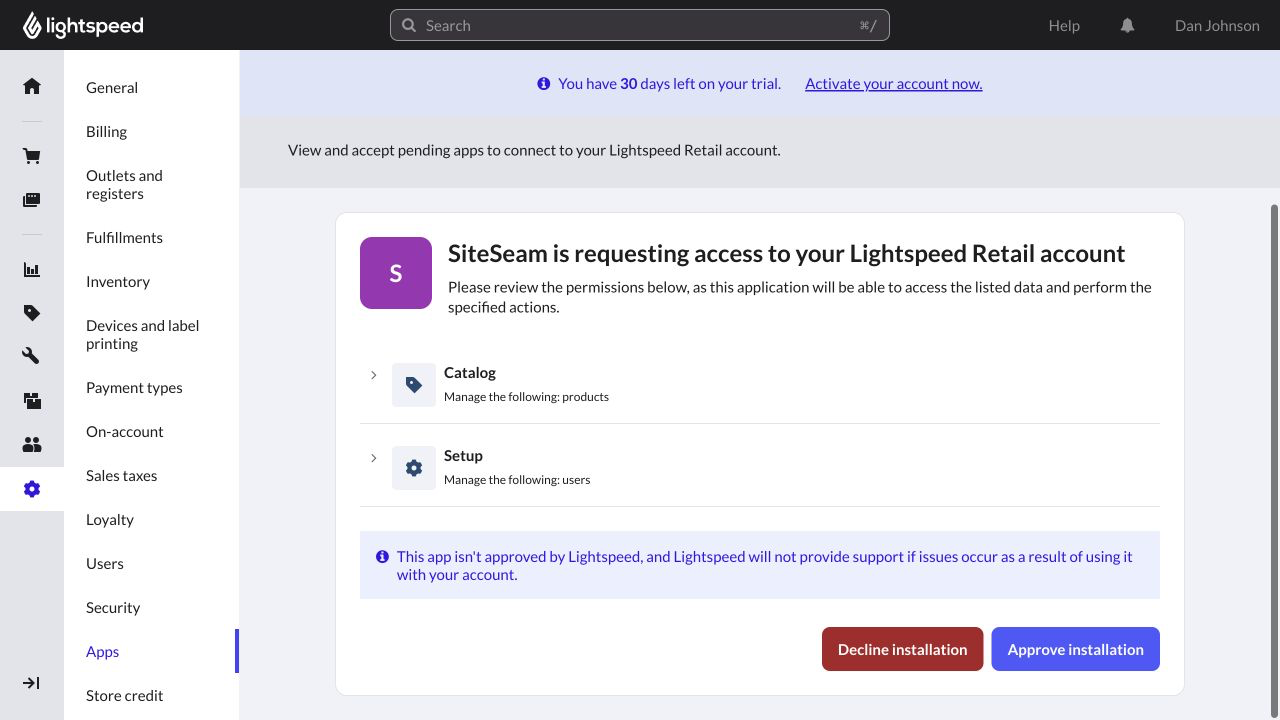Open Inventory settings menu item
The image size is (1280, 720).
pos(118,282)
